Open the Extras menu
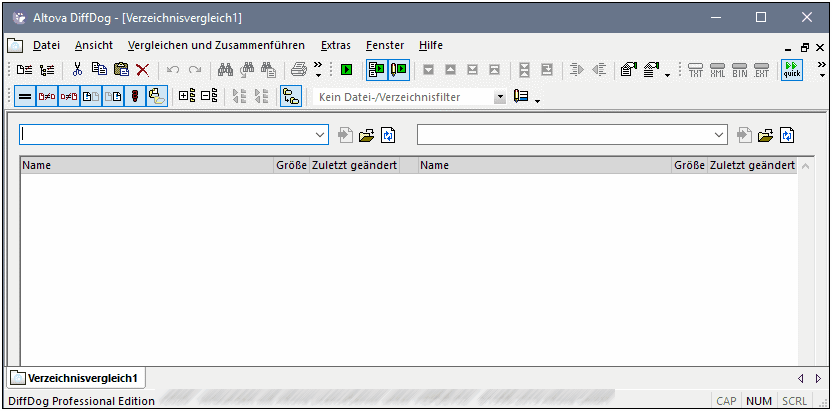Viewport: 832px width, 411px height. [336, 46]
